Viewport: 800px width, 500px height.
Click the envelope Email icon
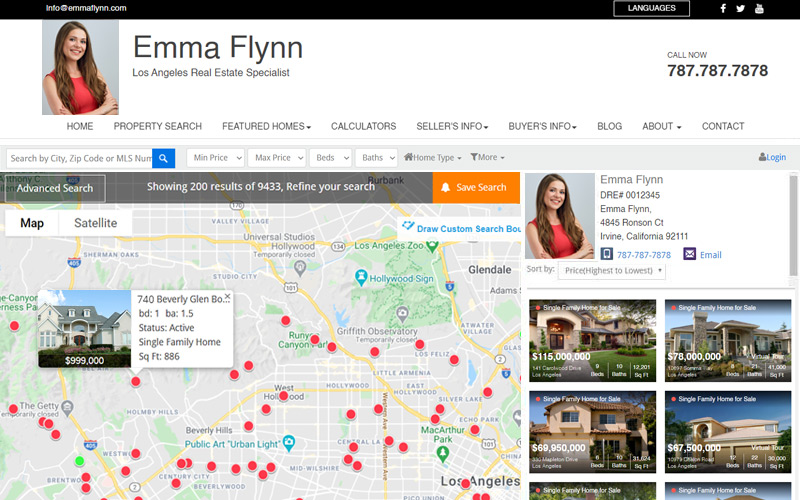point(690,255)
